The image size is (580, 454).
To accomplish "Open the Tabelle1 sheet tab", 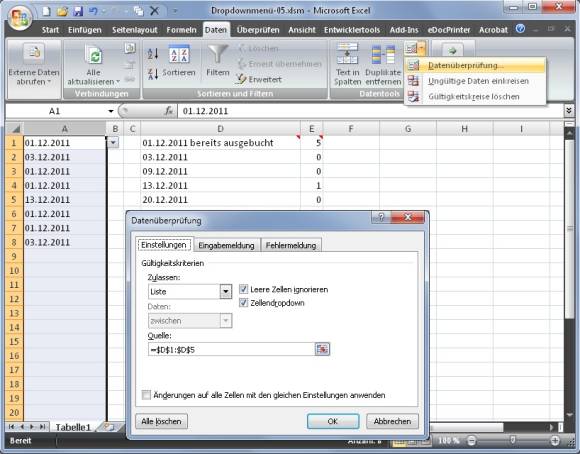I will coord(73,427).
